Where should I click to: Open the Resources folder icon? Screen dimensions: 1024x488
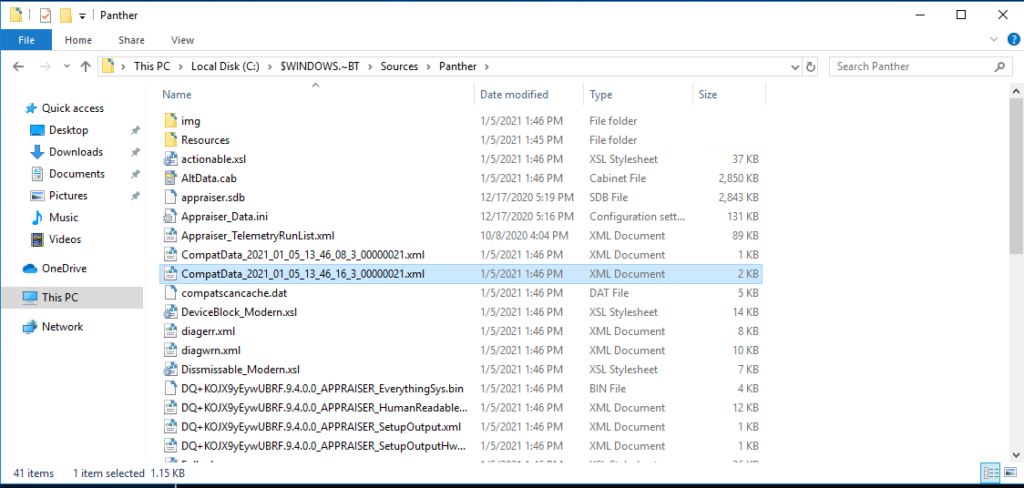point(170,140)
